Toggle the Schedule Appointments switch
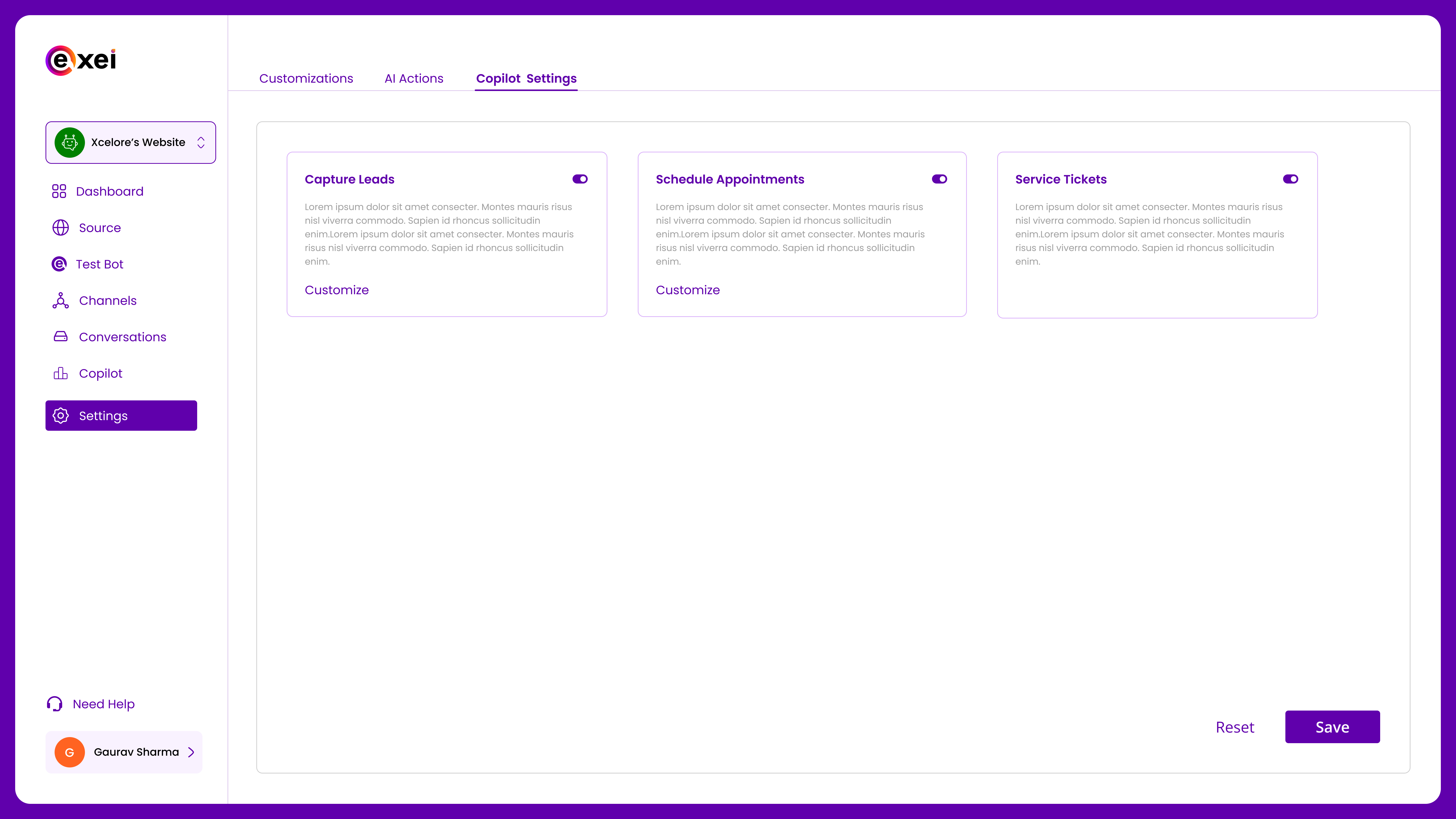The width and height of the screenshot is (1456, 819). 939,179
